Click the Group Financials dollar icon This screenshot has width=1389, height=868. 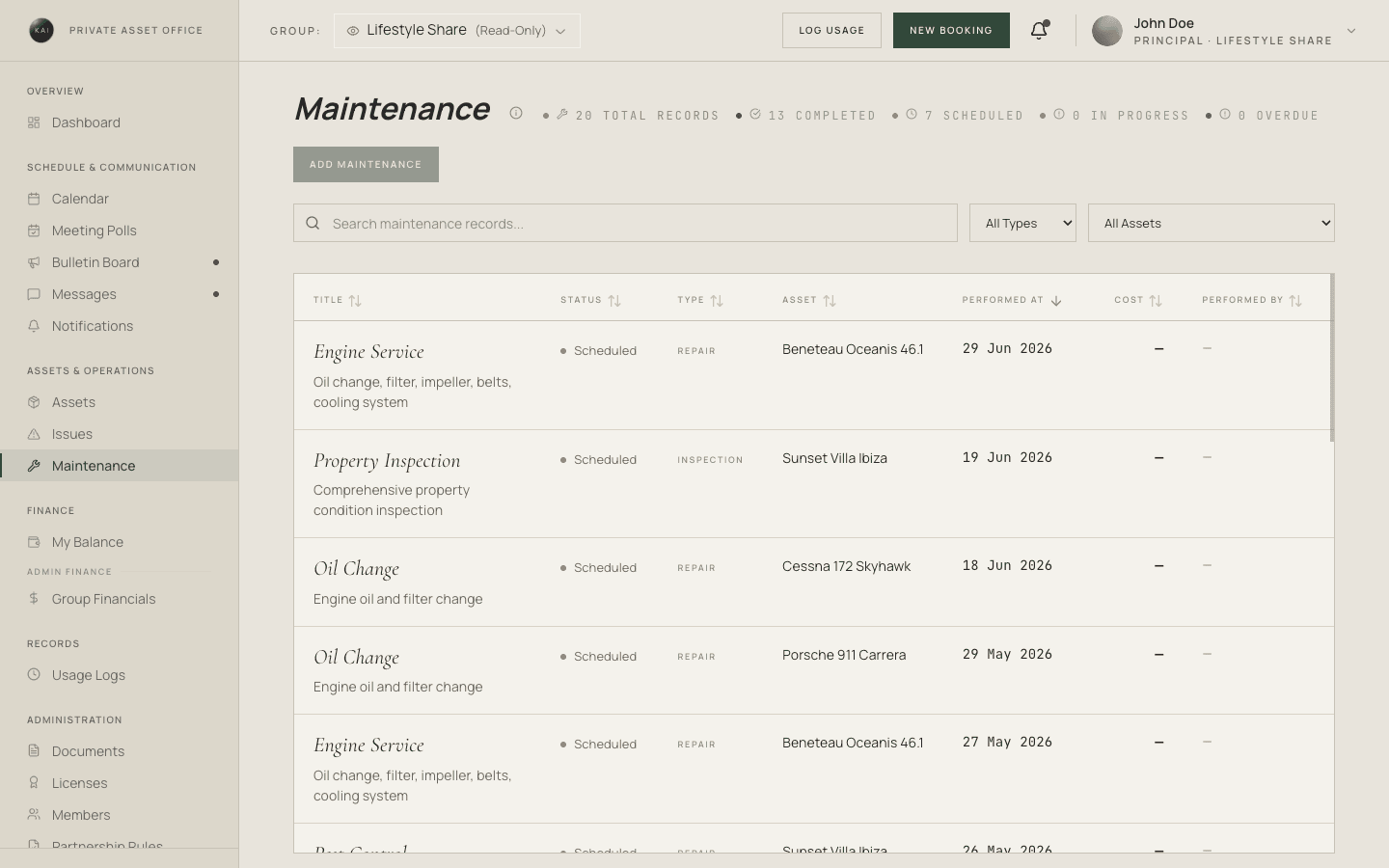[34, 599]
